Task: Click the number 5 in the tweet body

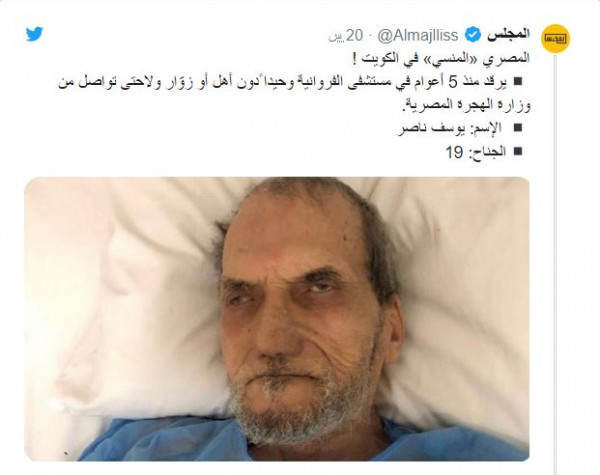Action: pos(453,82)
